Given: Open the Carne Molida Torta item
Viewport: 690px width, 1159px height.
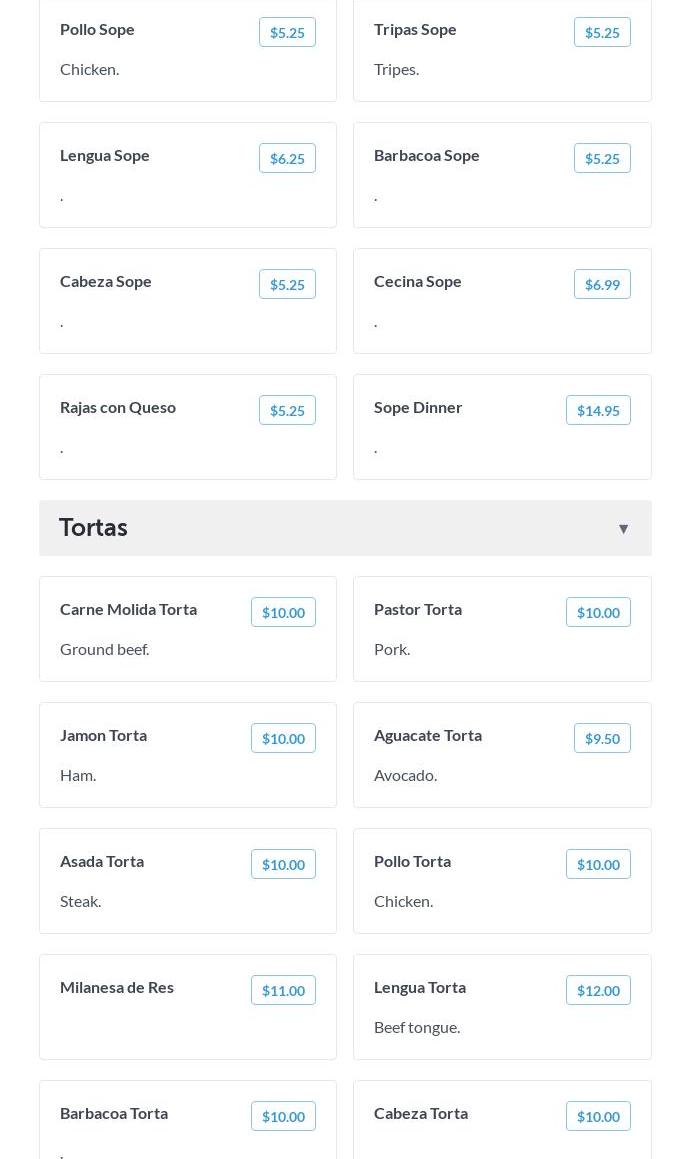Looking at the screenshot, I should (128, 609).
